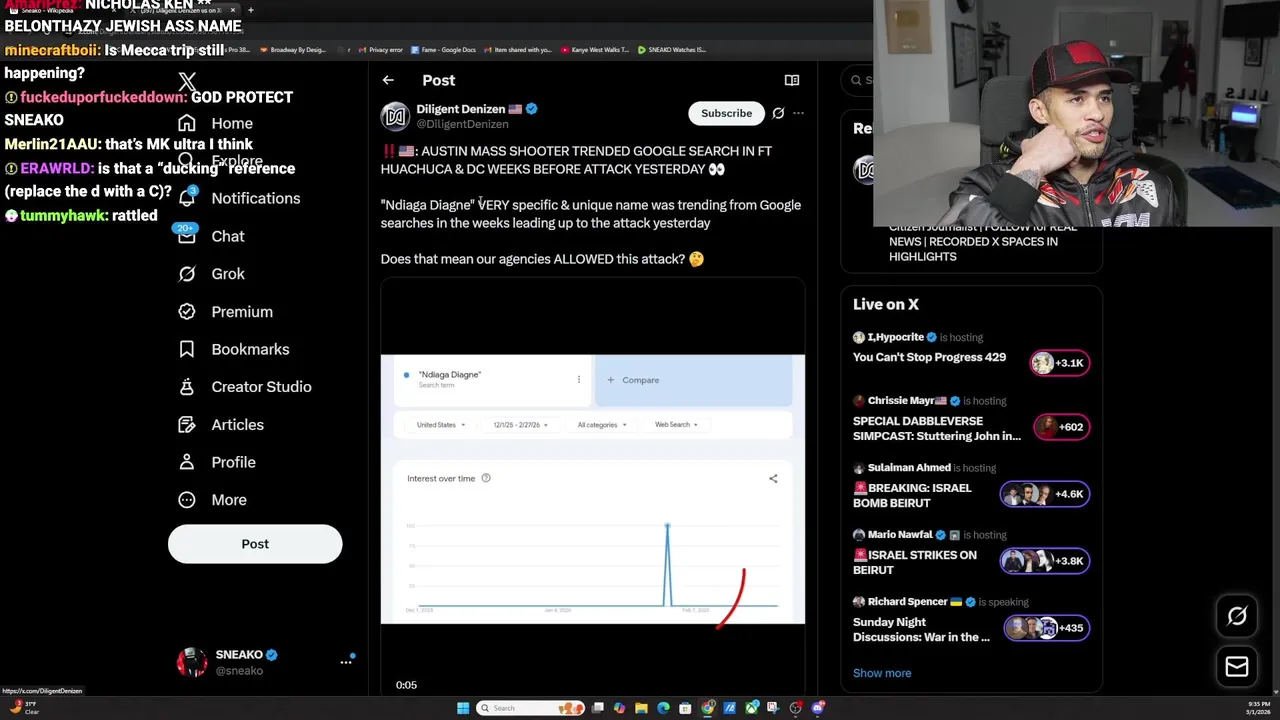Click Sulaiman Ahmed host name
1280x720 pixels.
coord(909,468)
